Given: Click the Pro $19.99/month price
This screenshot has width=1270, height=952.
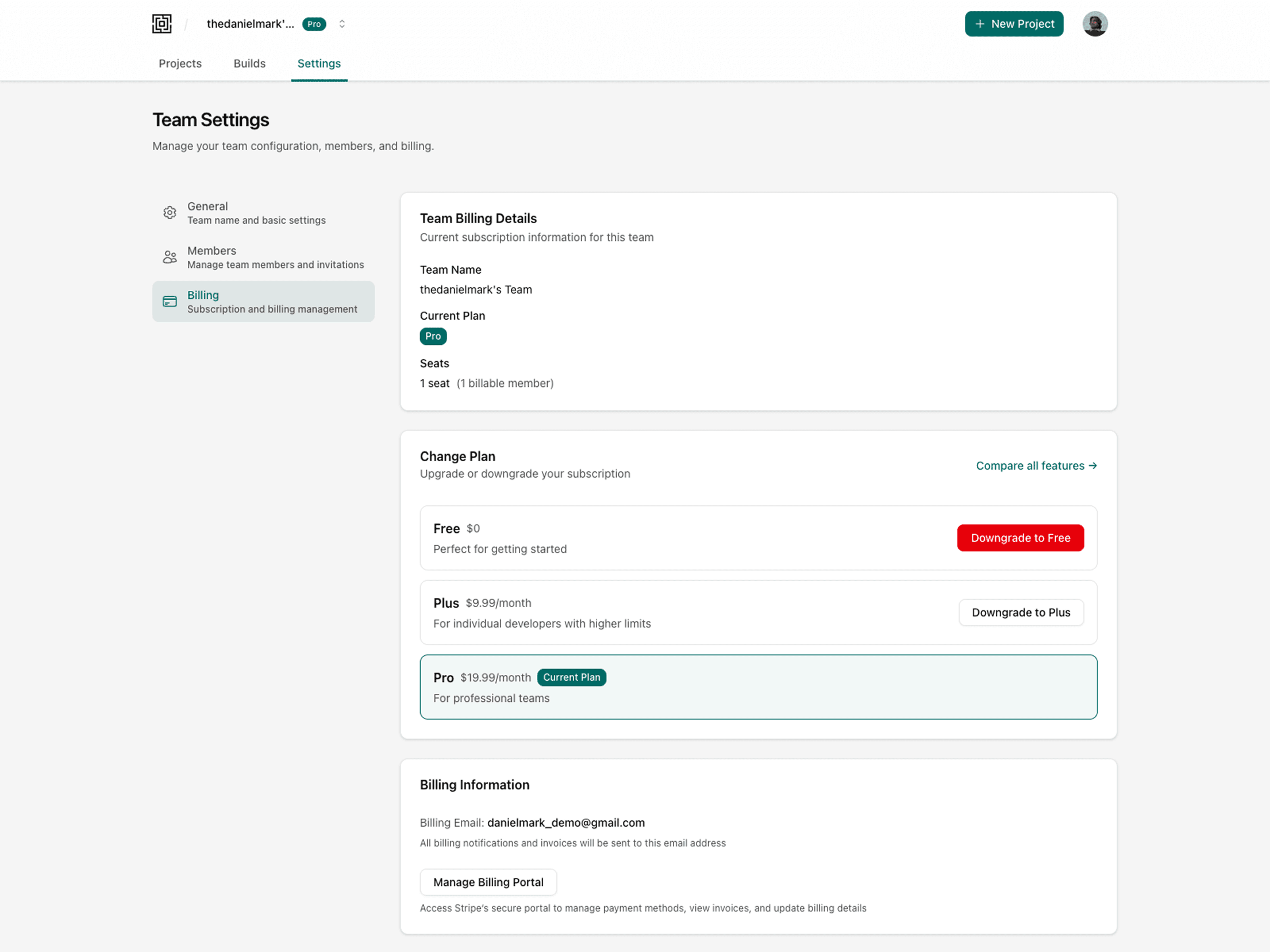Looking at the screenshot, I should pos(495,678).
